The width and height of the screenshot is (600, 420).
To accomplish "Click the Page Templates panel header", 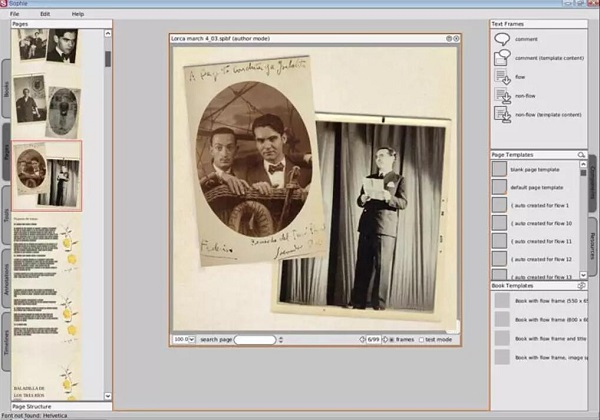I will click(x=534, y=155).
